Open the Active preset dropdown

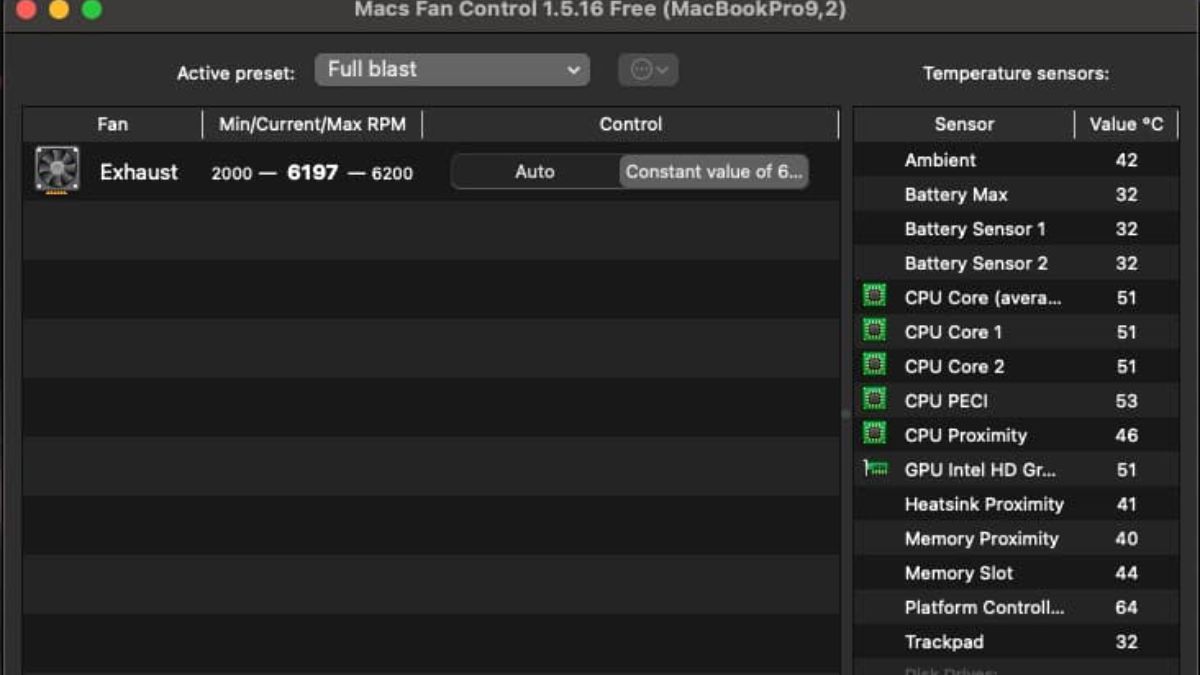pos(452,70)
